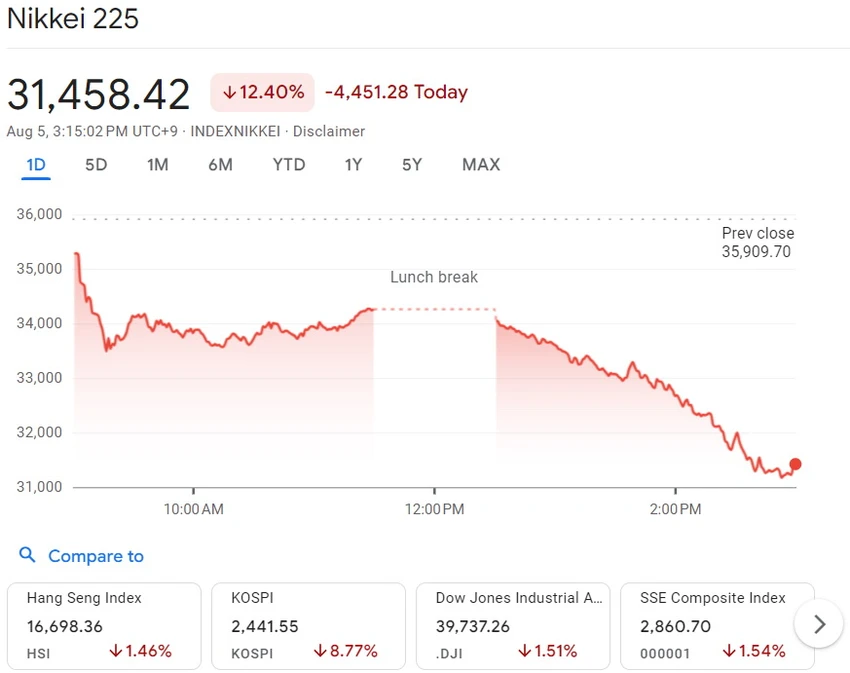Click the Compare to magnifier icon
The width and height of the screenshot is (850, 673).
coord(27,555)
